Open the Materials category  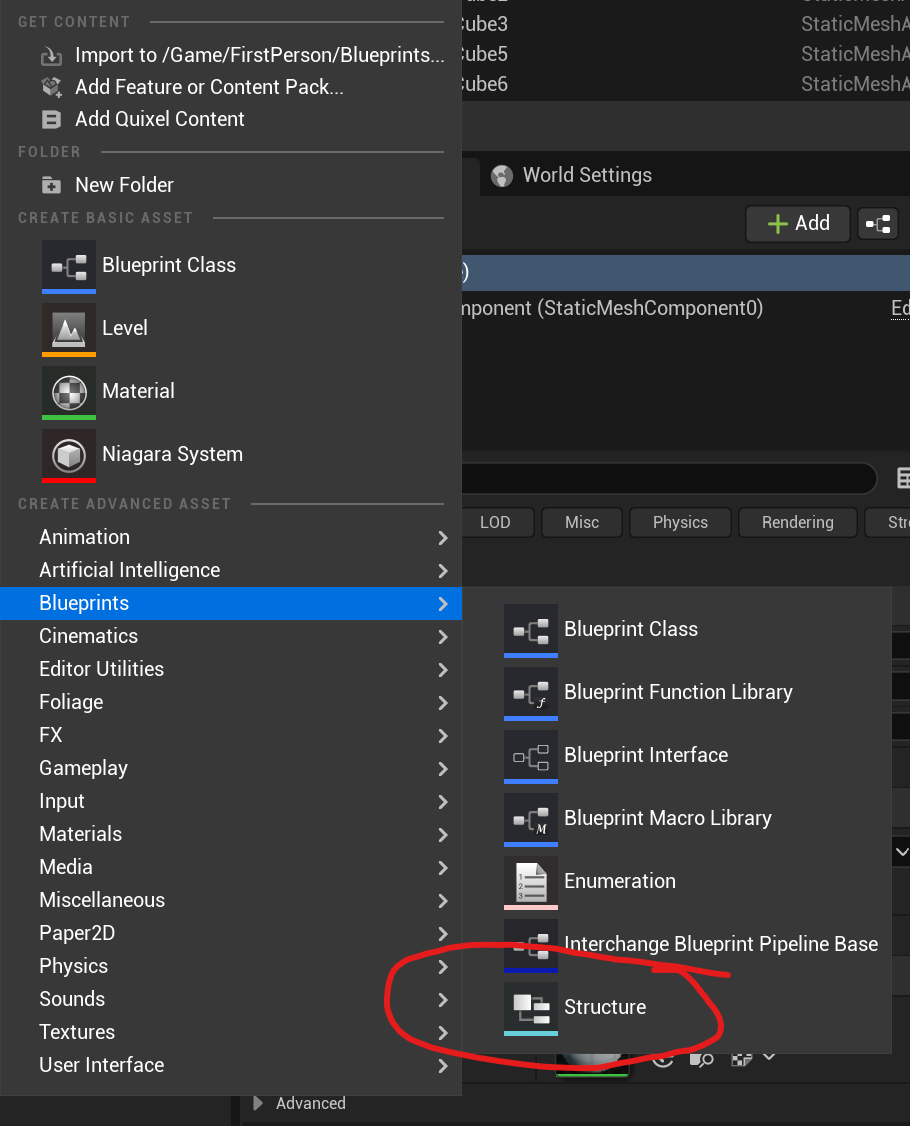pyautogui.click(x=231, y=834)
